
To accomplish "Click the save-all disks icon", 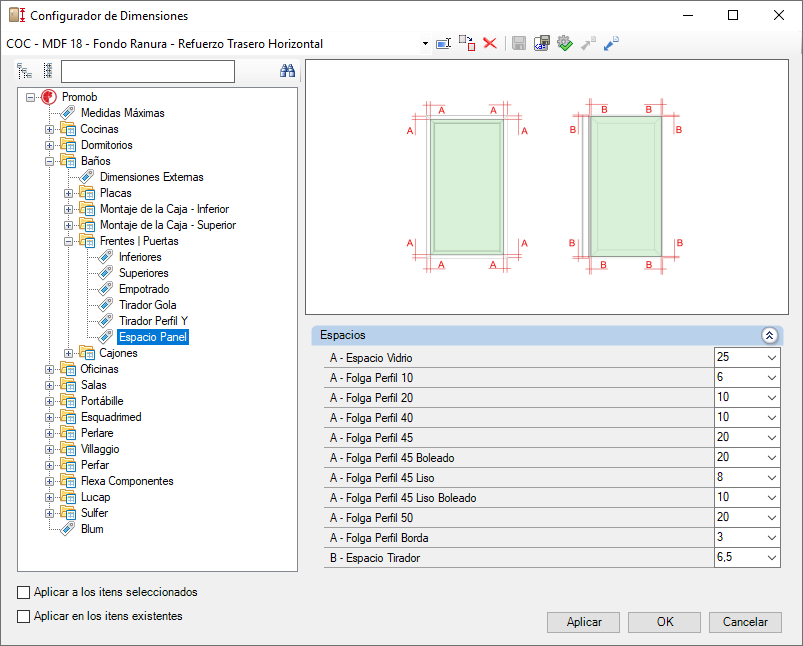I will (541, 44).
